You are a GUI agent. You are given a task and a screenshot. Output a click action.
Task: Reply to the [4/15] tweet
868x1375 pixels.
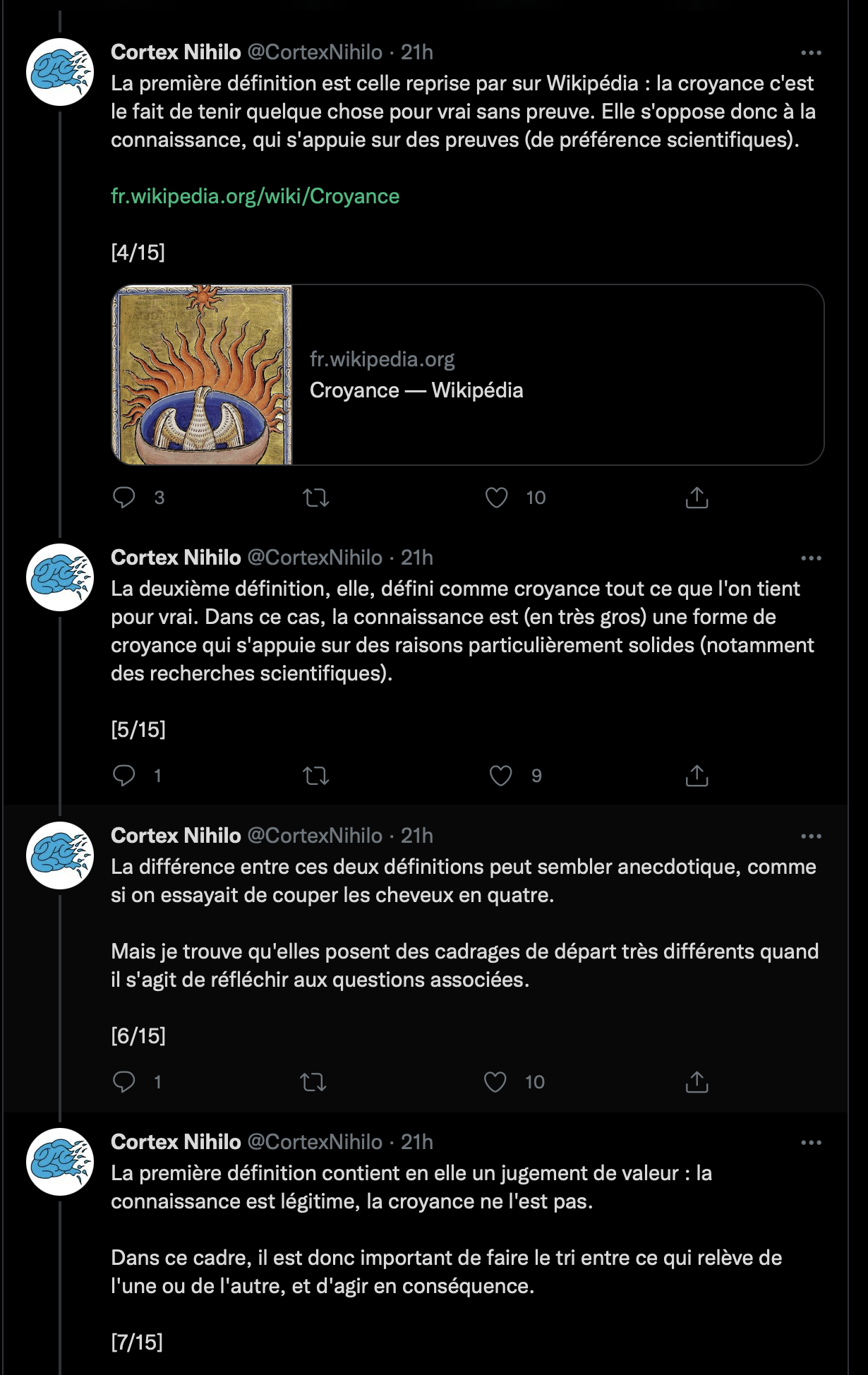point(124,498)
